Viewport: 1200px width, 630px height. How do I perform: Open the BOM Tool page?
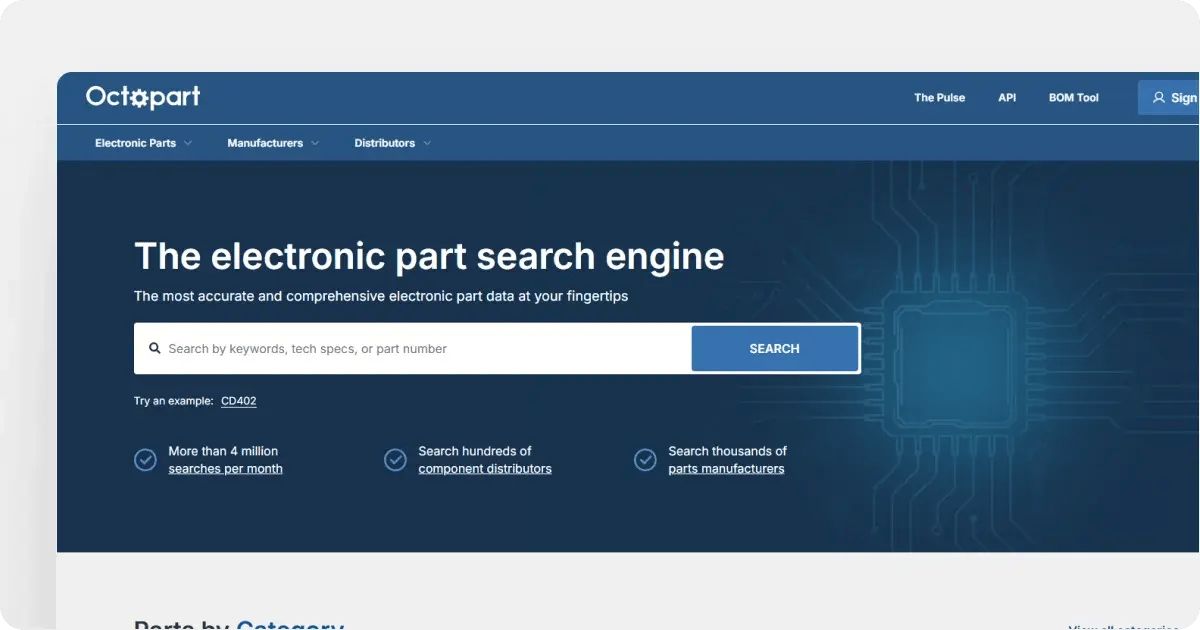pos(1073,97)
